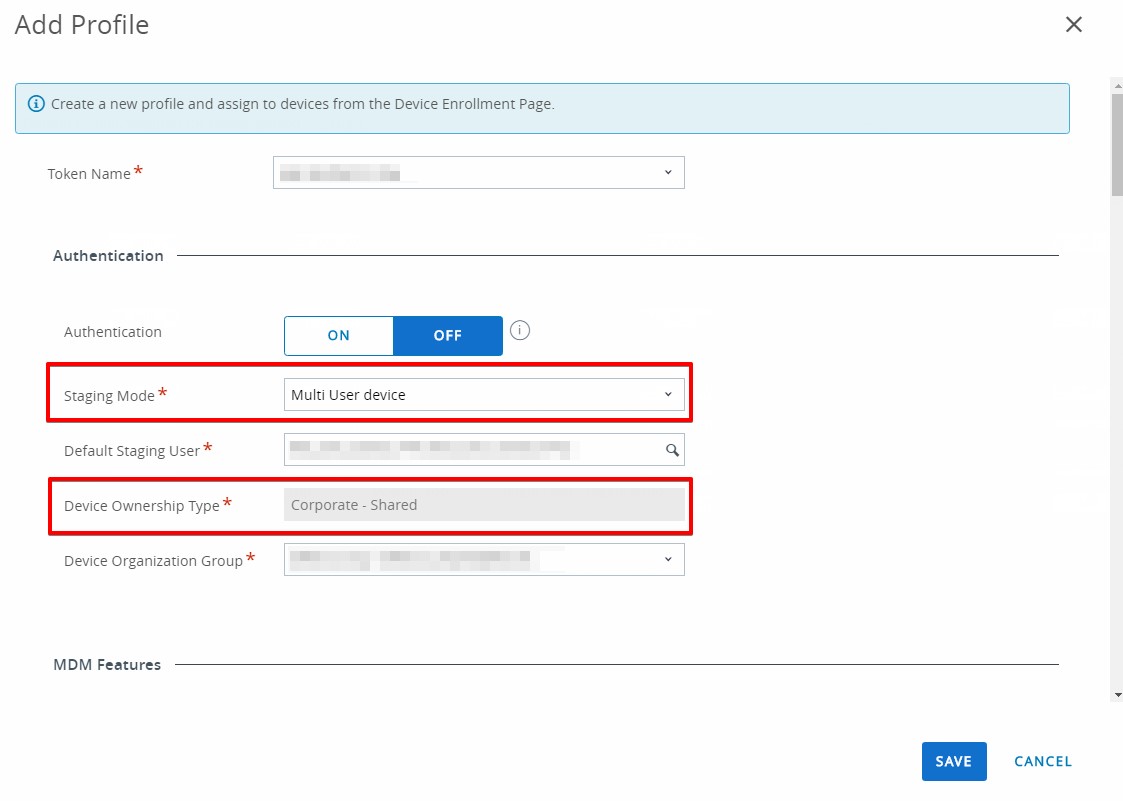The height and width of the screenshot is (801, 1123).
Task: Click the Corporate - Shared ownership field
Action: 484,505
